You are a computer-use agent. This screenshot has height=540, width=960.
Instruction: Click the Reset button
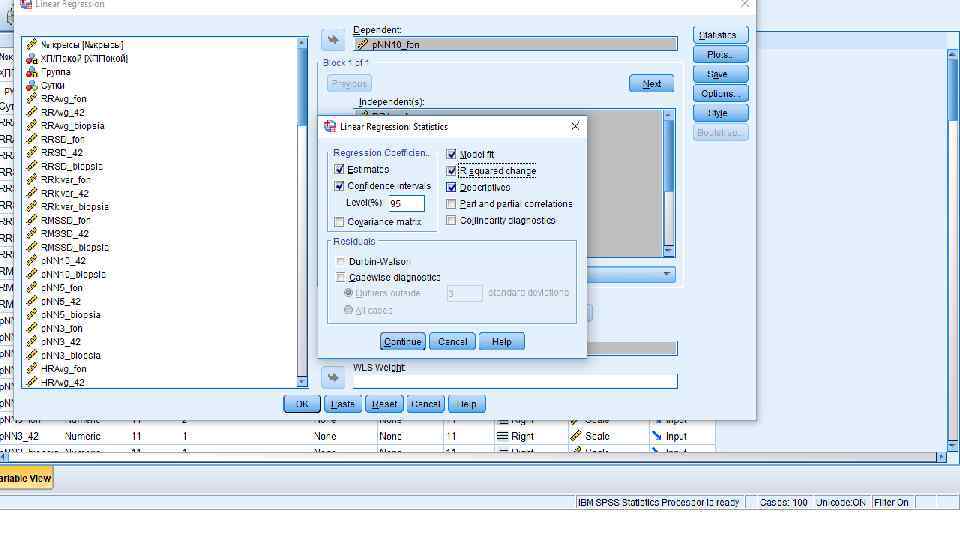(x=384, y=404)
